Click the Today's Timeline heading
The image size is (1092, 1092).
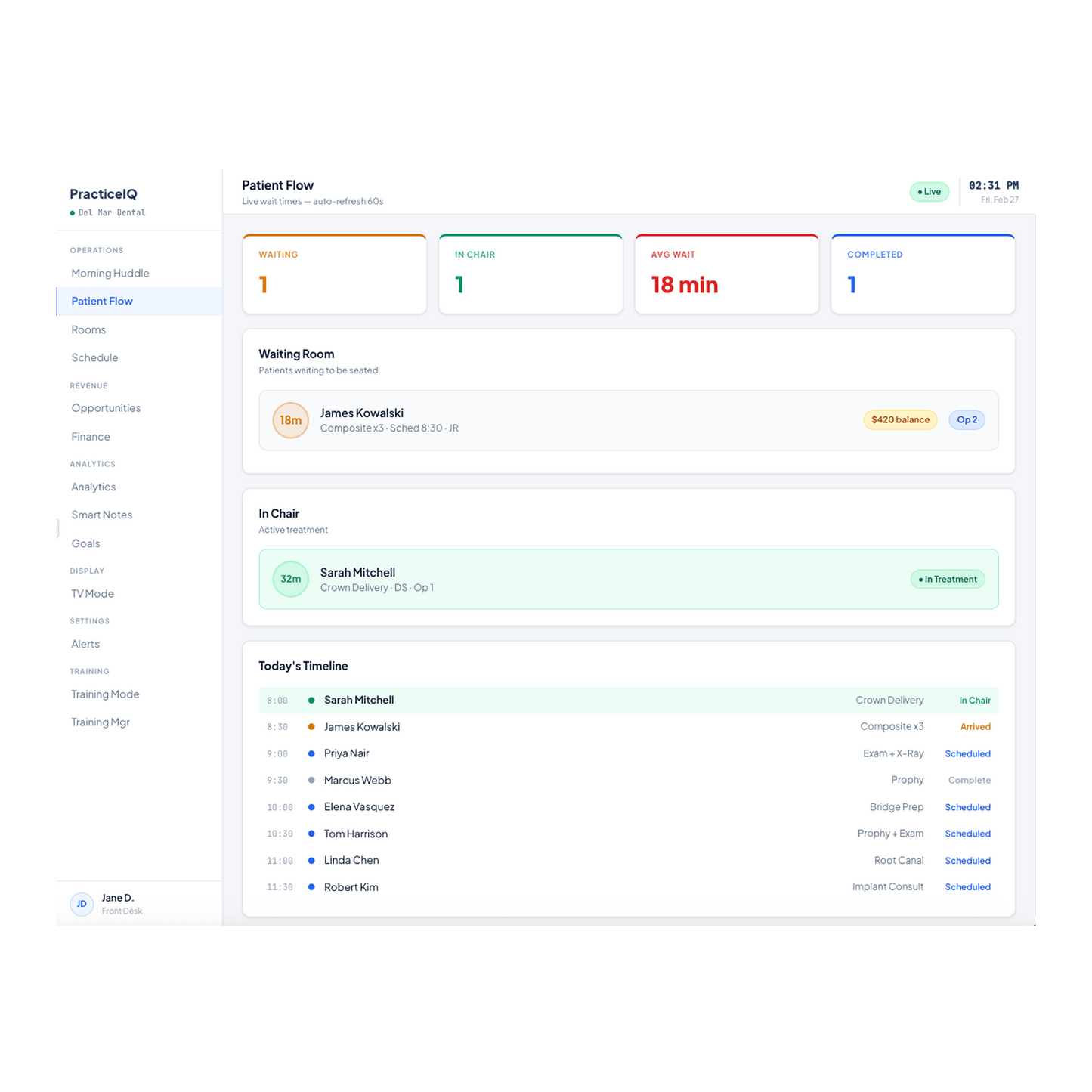pyautogui.click(x=303, y=666)
